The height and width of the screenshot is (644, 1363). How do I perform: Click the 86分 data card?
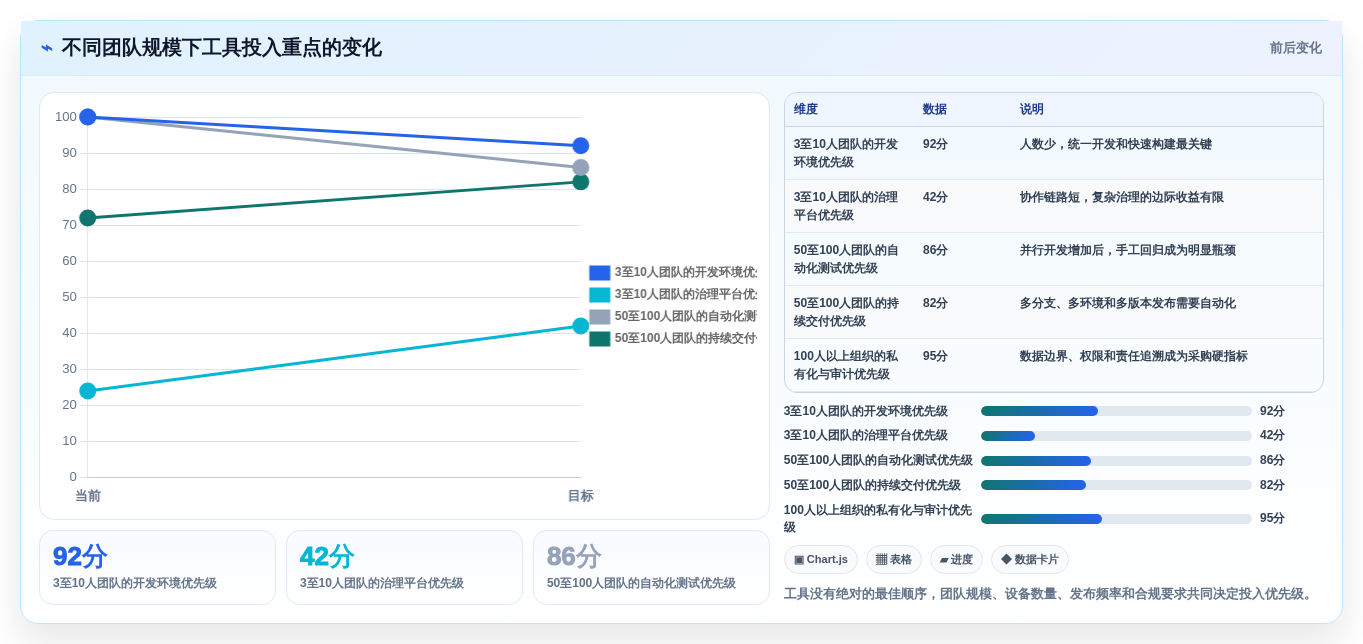651,568
